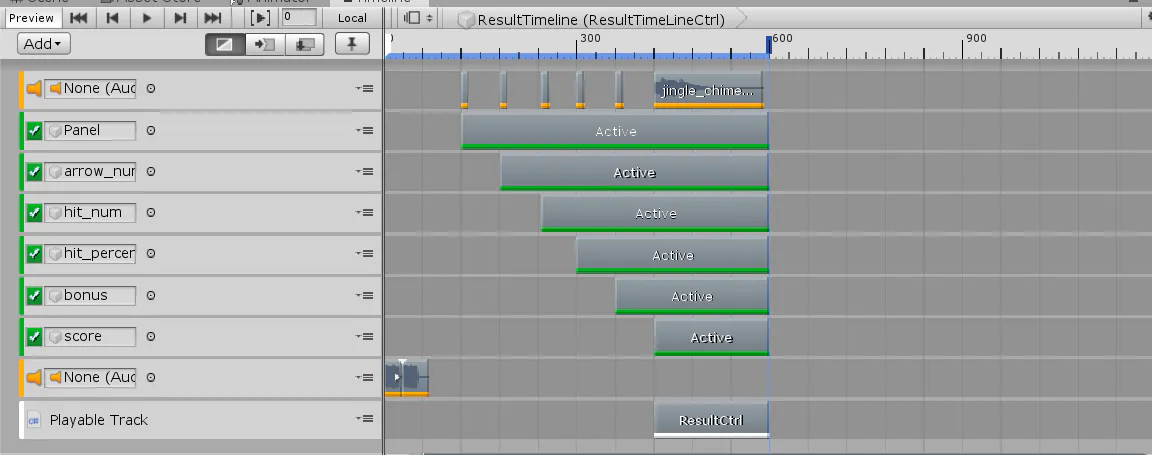Play the timeline
This screenshot has height=455, width=1152.
point(146,18)
